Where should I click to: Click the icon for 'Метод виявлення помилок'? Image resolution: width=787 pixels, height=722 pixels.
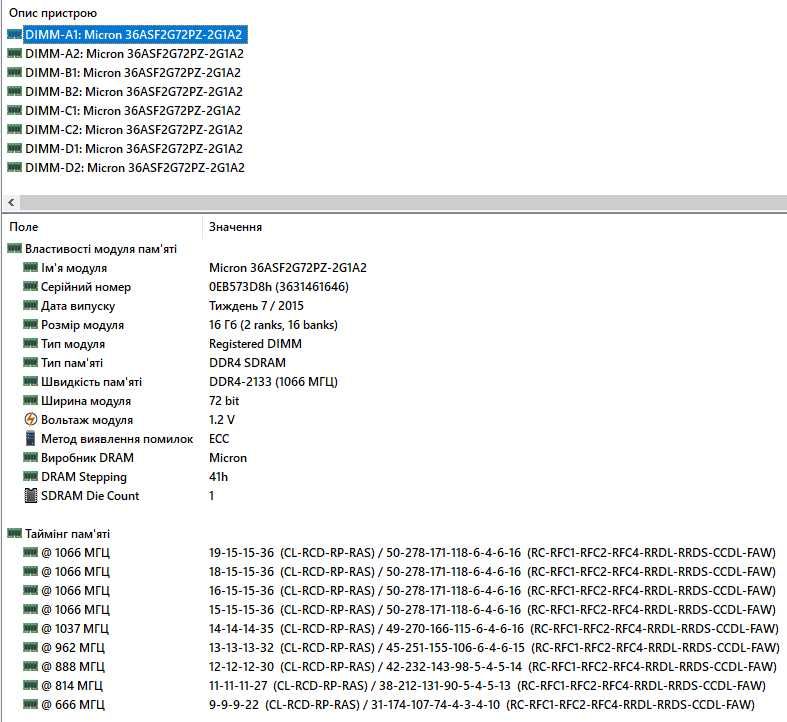31,438
